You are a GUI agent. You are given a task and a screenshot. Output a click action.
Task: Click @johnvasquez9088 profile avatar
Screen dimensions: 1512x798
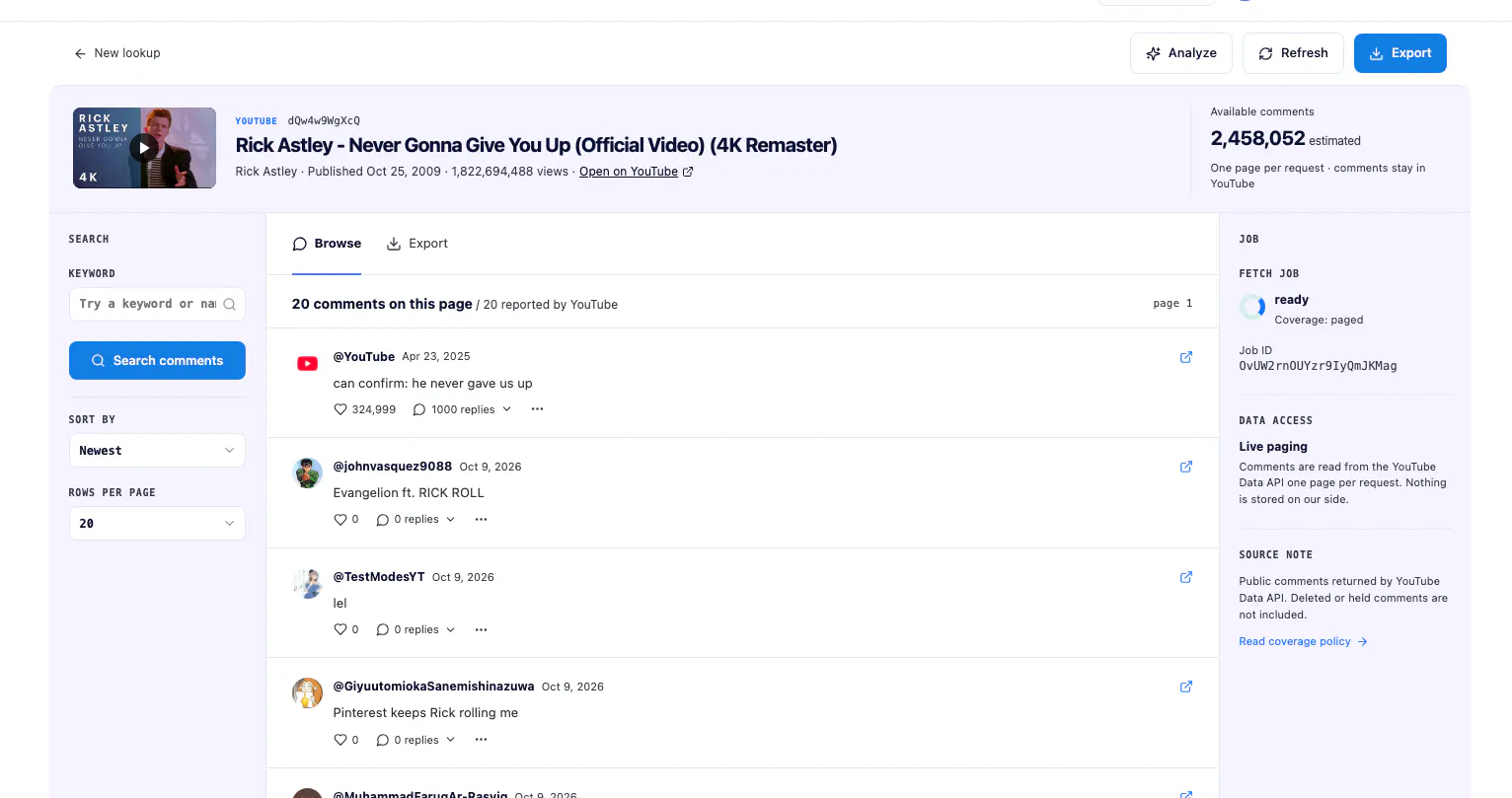308,472
